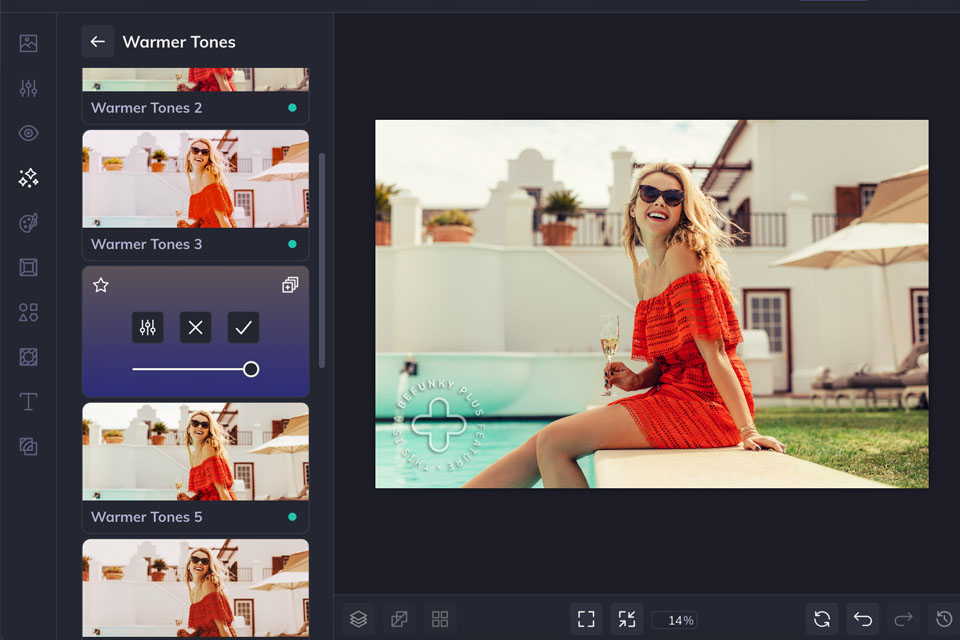Screen dimensions: 960x640
Task: Open the Text tool icon
Action: (x=28, y=402)
